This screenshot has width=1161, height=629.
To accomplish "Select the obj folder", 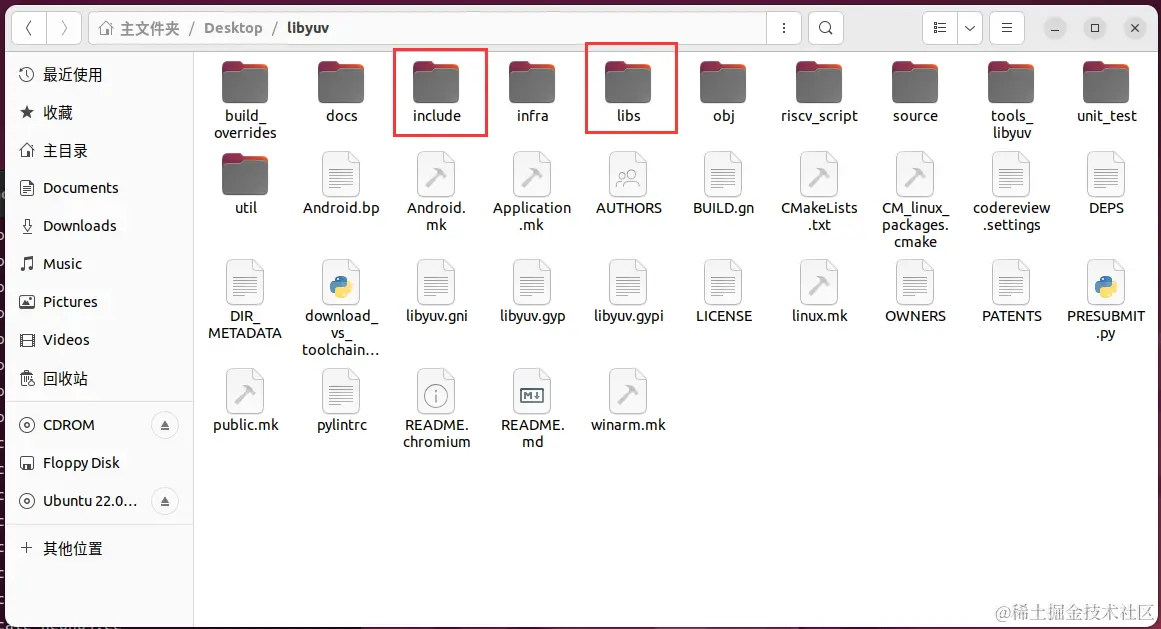I will click(723, 92).
